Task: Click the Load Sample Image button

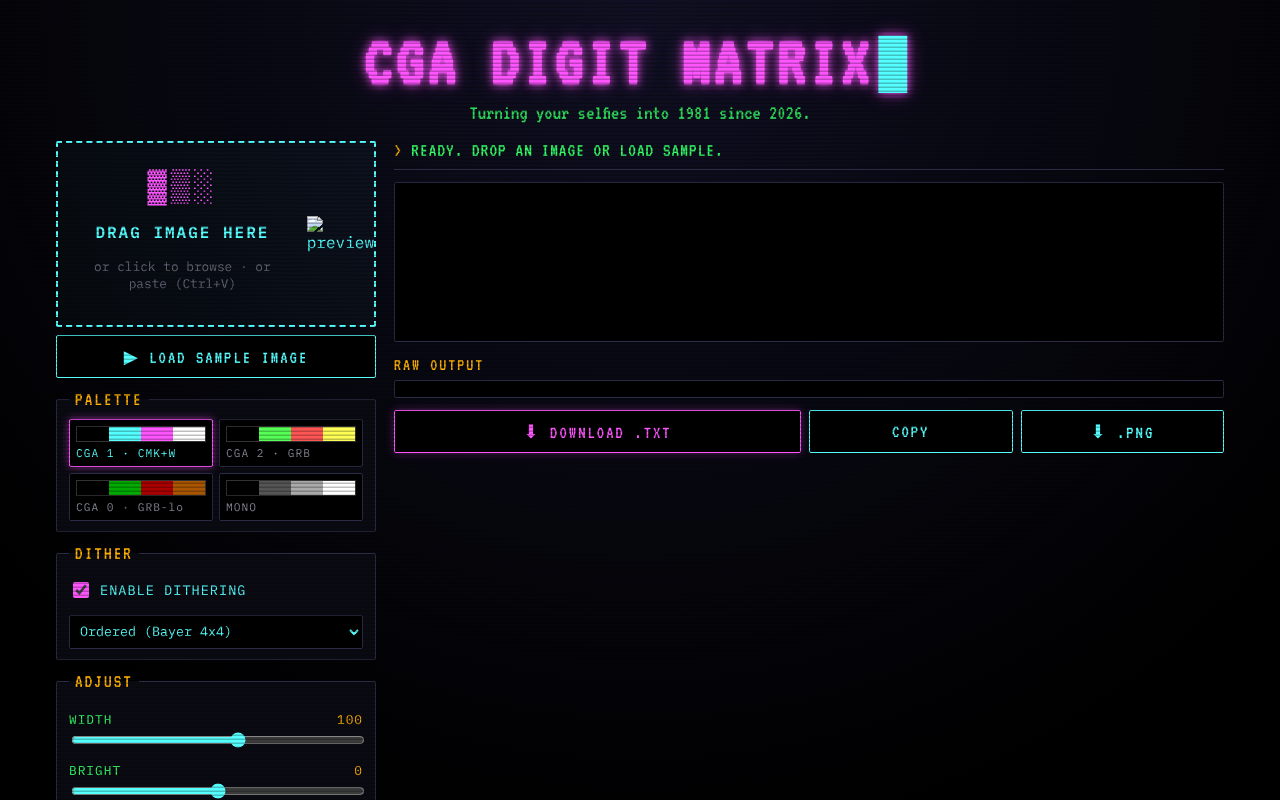Action: coord(216,357)
